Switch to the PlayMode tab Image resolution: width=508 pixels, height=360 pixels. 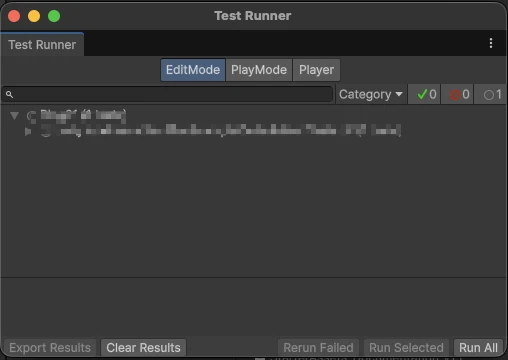259,70
